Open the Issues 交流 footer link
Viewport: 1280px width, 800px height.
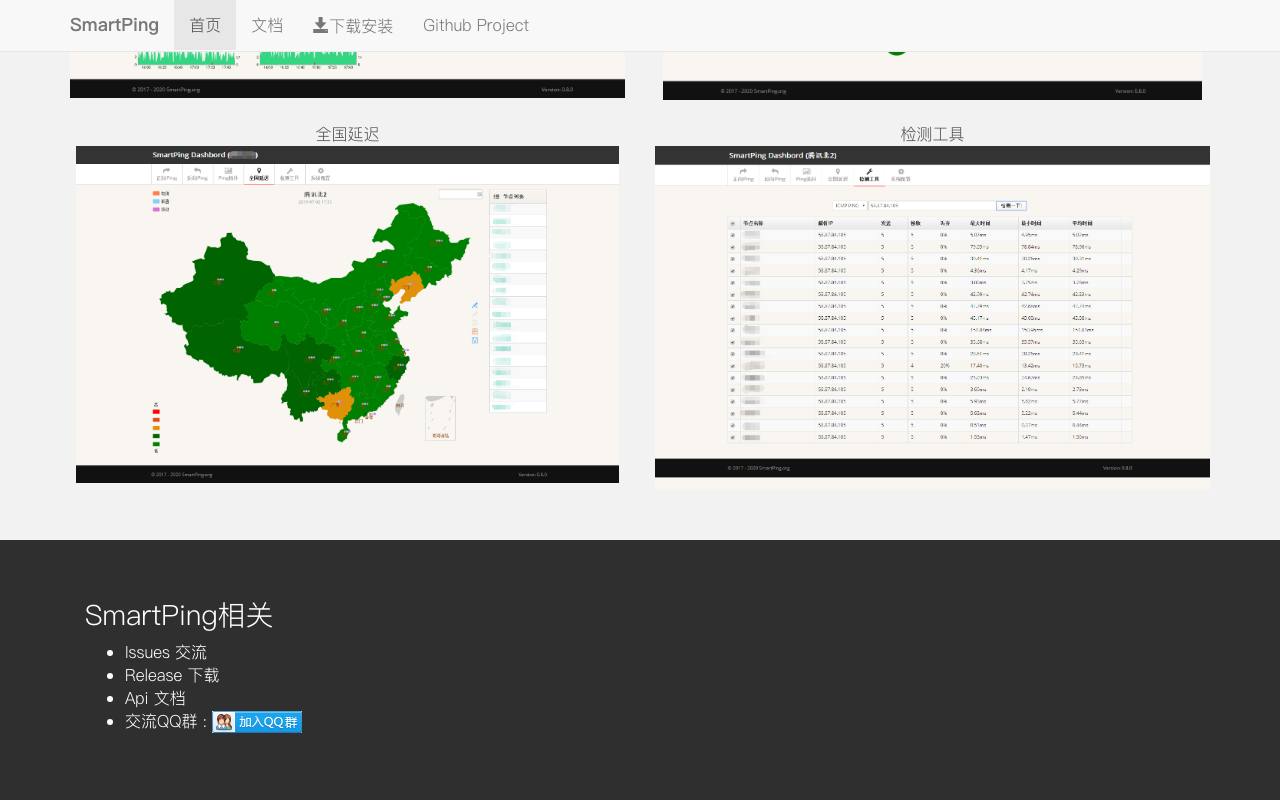pos(166,652)
